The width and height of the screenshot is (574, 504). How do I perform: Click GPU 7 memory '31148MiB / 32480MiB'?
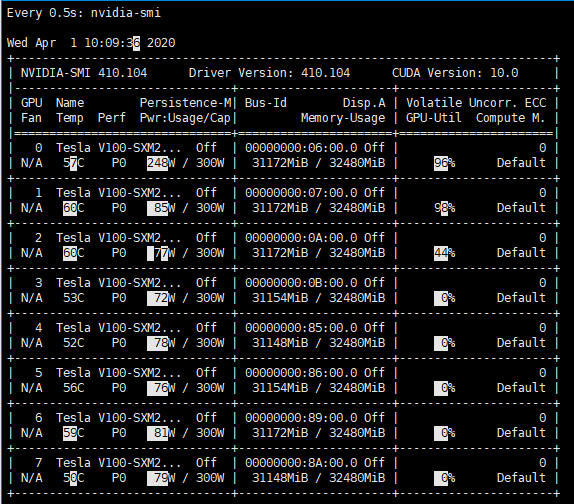(x=318, y=478)
